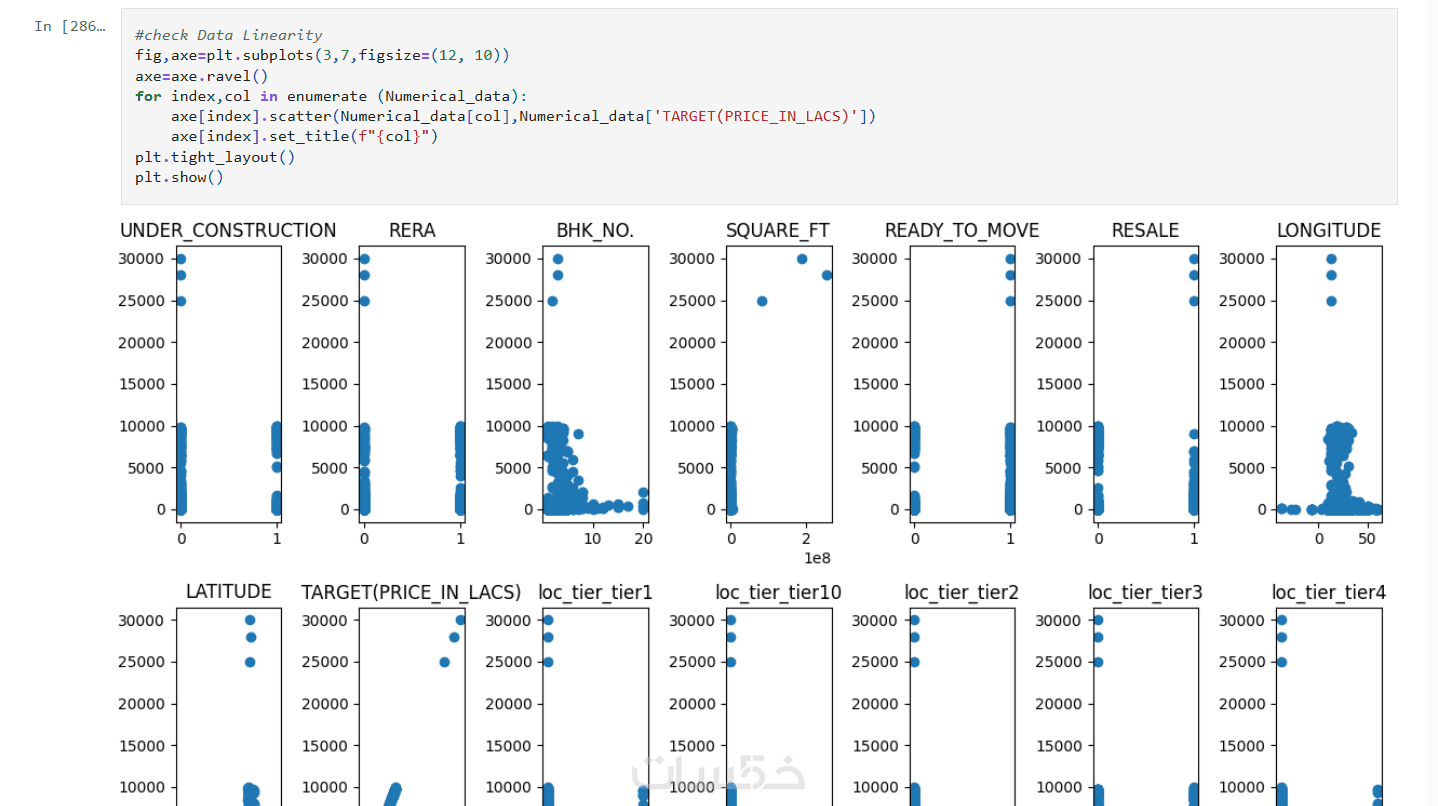Click the axe[index].set_title code line
This screenshot has width=1438, height=806.
pos(304,136)
